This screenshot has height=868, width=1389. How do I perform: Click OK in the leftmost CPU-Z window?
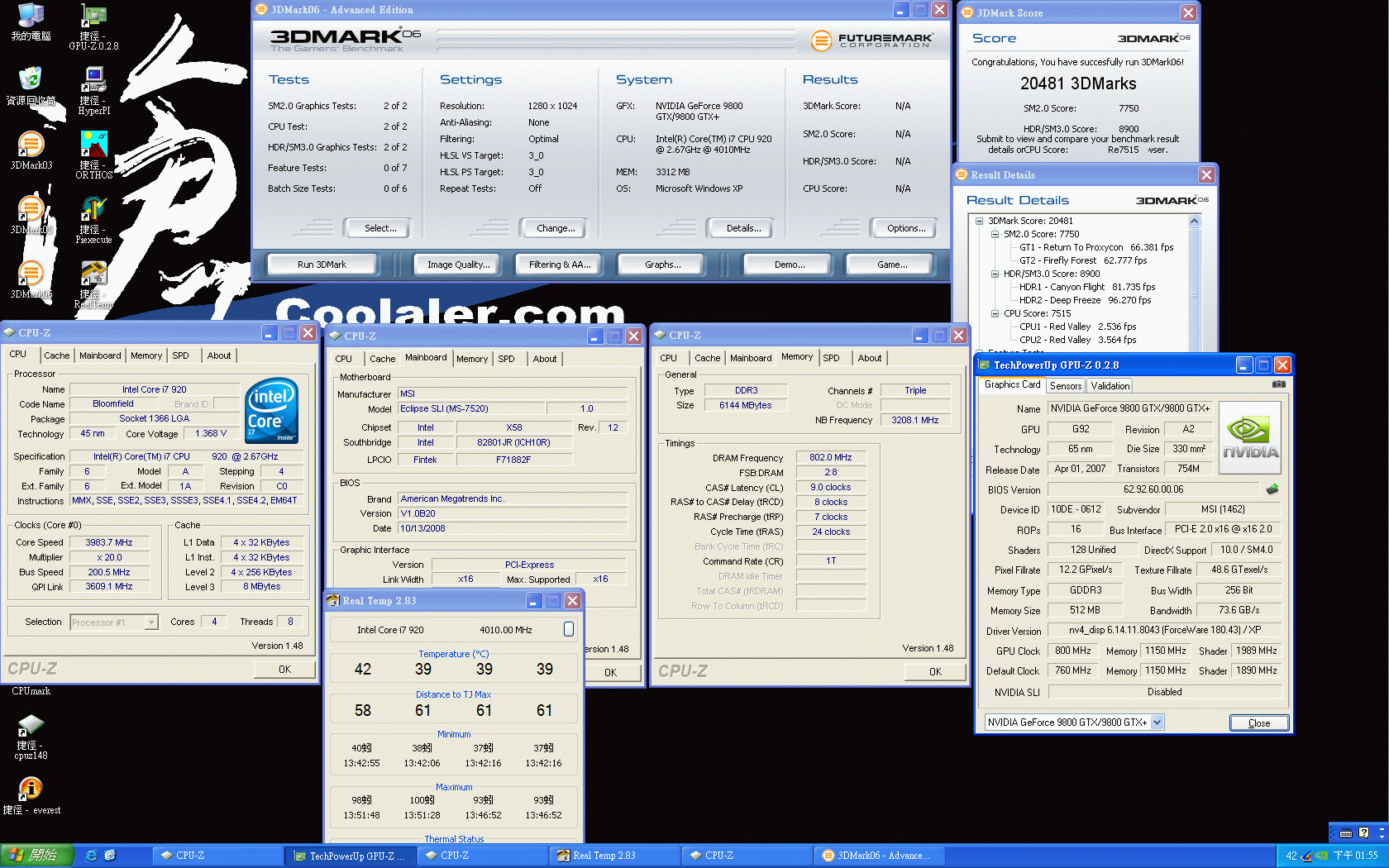pyautogui.click(x=284, y=669)
